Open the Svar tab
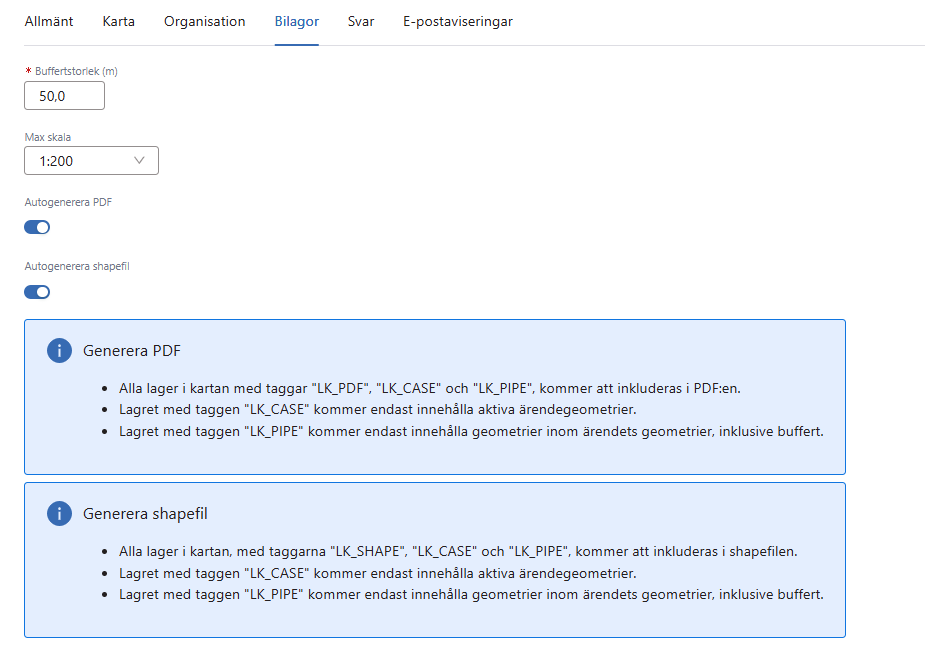This screenshot has height=654, width=925. coord(361,21)
